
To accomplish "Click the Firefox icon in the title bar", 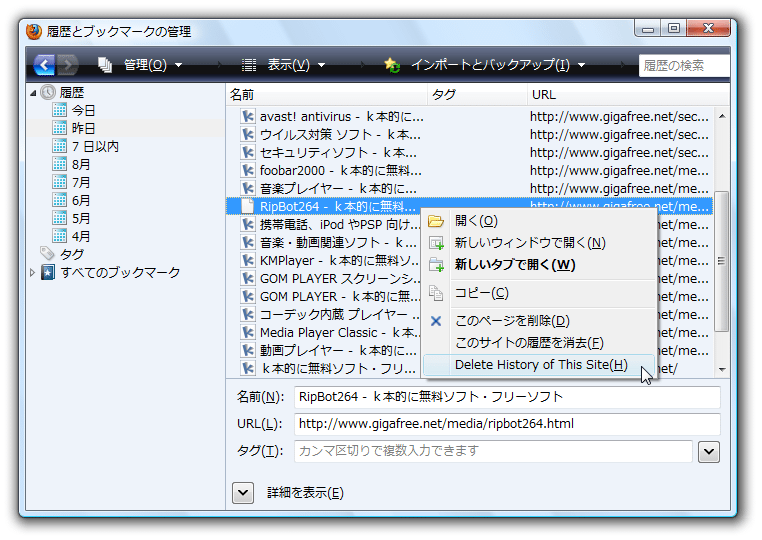I will (34, 31).
